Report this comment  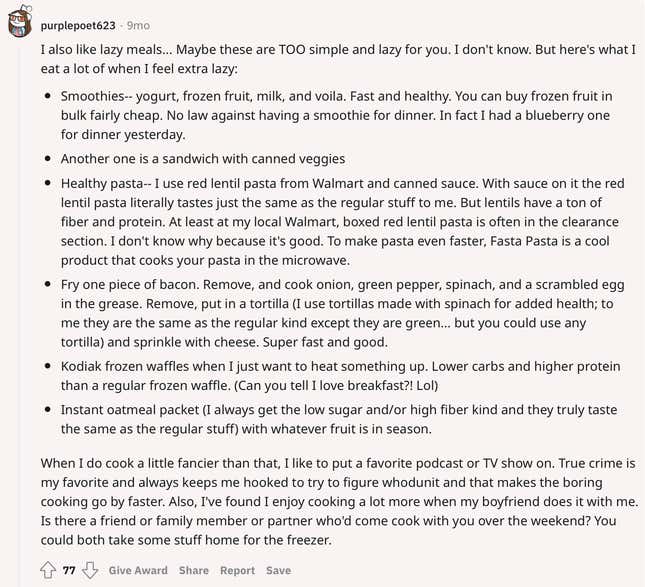[237, 570]
